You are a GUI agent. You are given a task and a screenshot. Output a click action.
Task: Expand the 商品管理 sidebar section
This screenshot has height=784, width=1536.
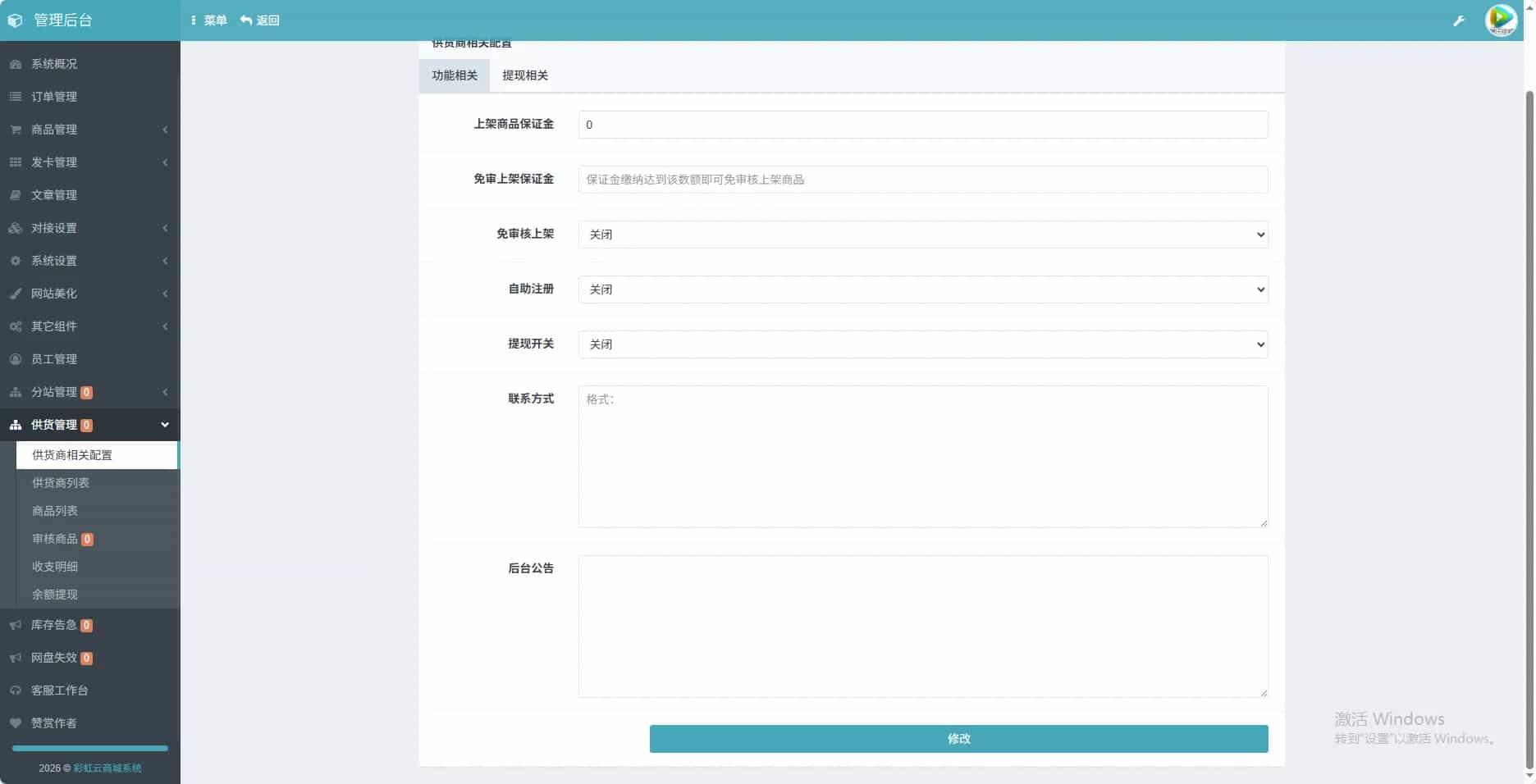coord(89,129)
